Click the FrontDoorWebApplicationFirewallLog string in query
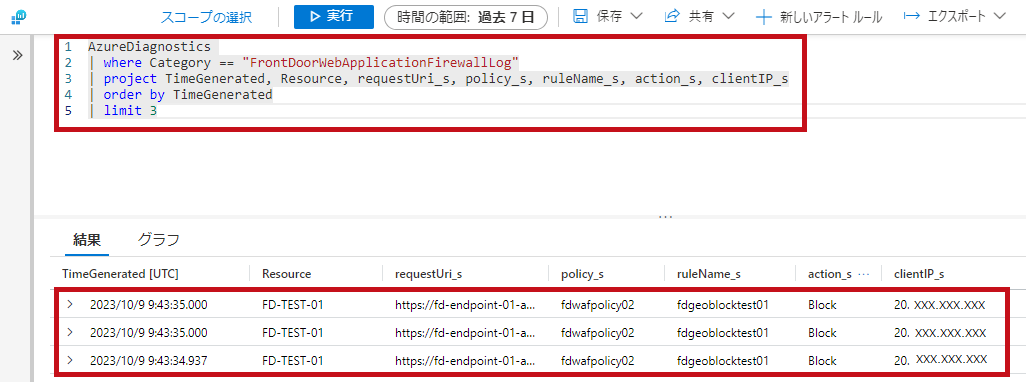 click(380, 63)
